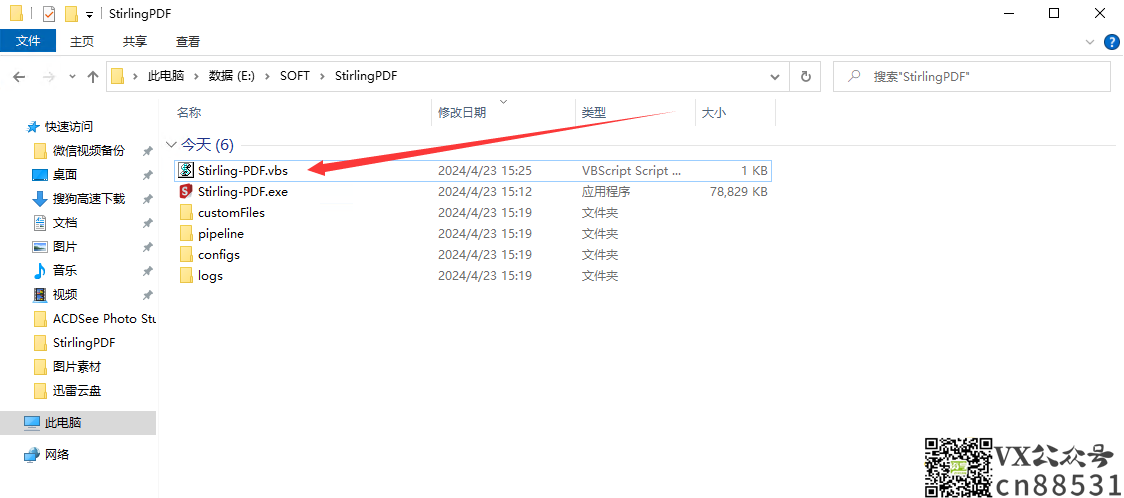This screenshot has width=1124, height=498.
Task: Expand the address bar history dropdown
Action: pos(774,77)
